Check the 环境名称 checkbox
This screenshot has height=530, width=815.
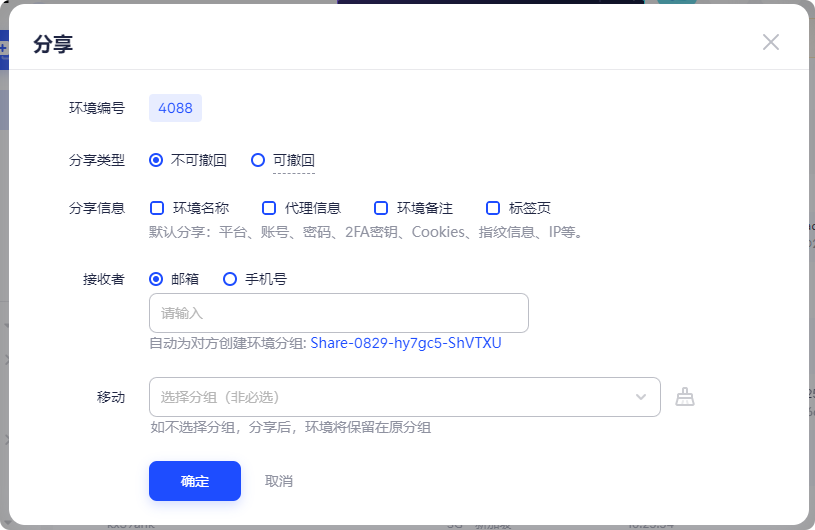[x=157, y=208]
